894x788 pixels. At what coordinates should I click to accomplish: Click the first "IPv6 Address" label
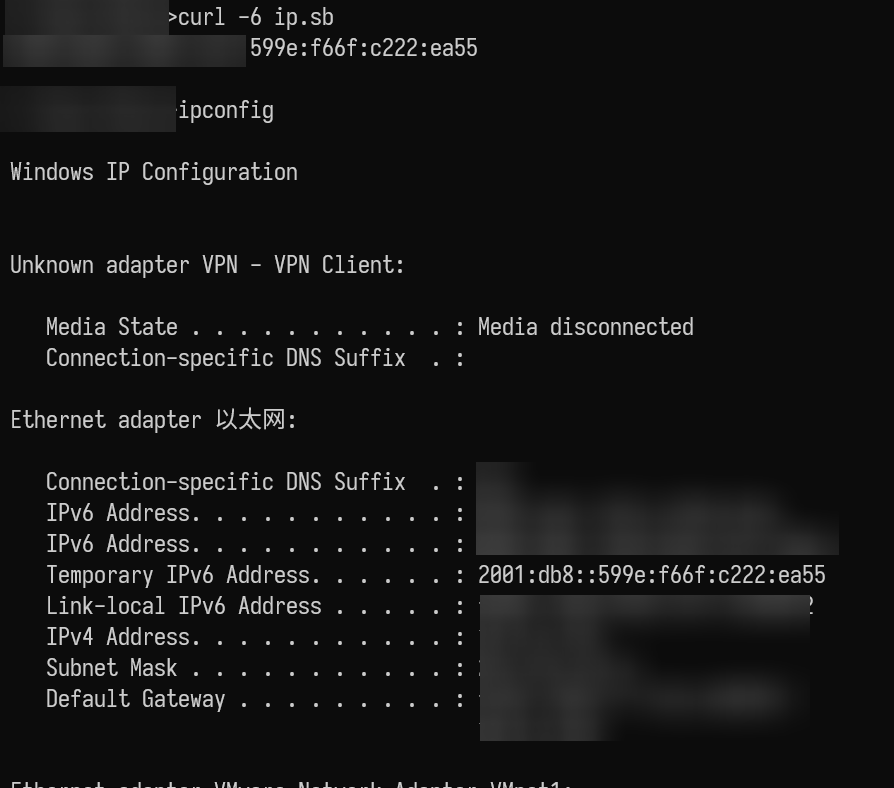118,513
